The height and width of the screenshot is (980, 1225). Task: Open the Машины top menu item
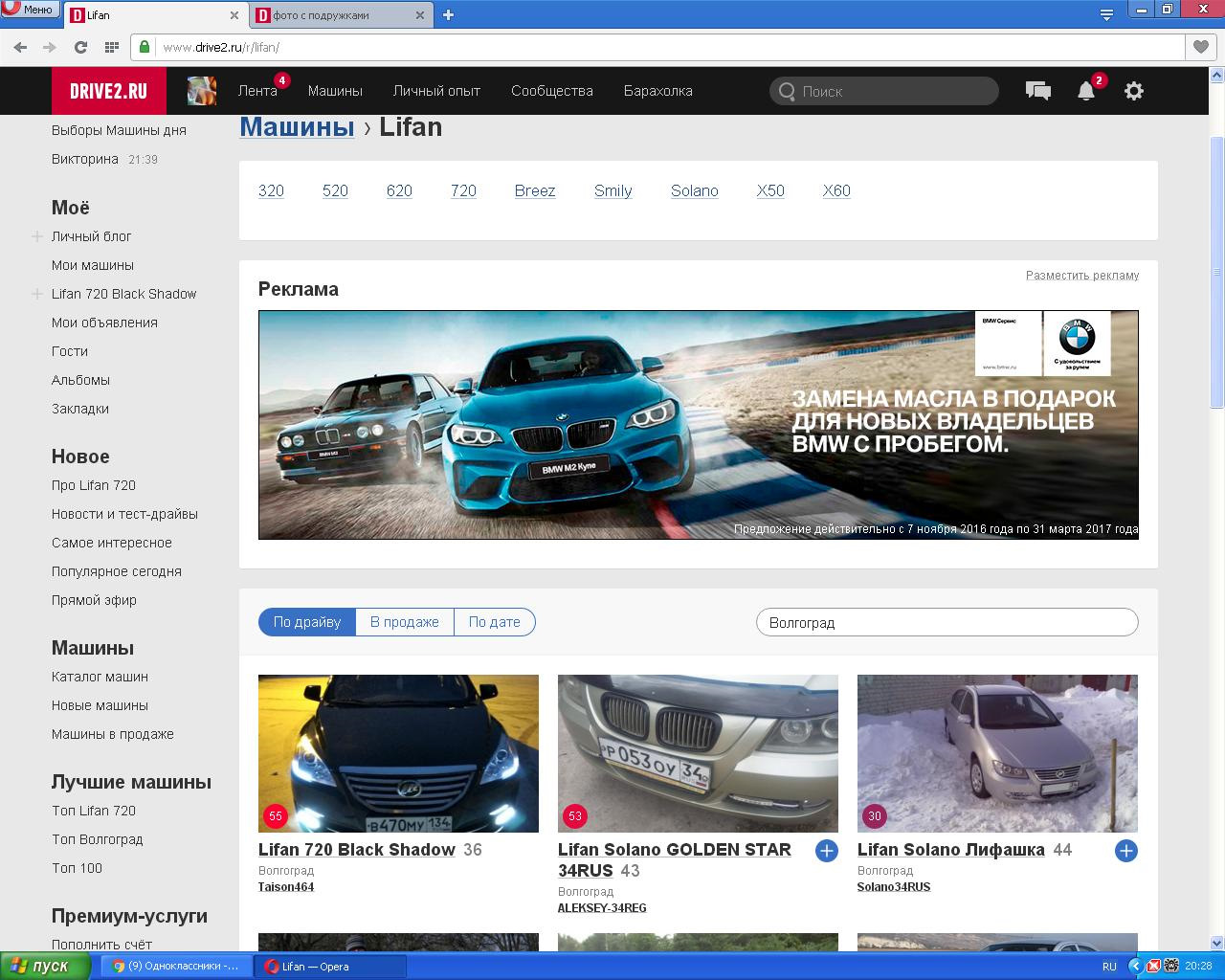pos(335,91)
